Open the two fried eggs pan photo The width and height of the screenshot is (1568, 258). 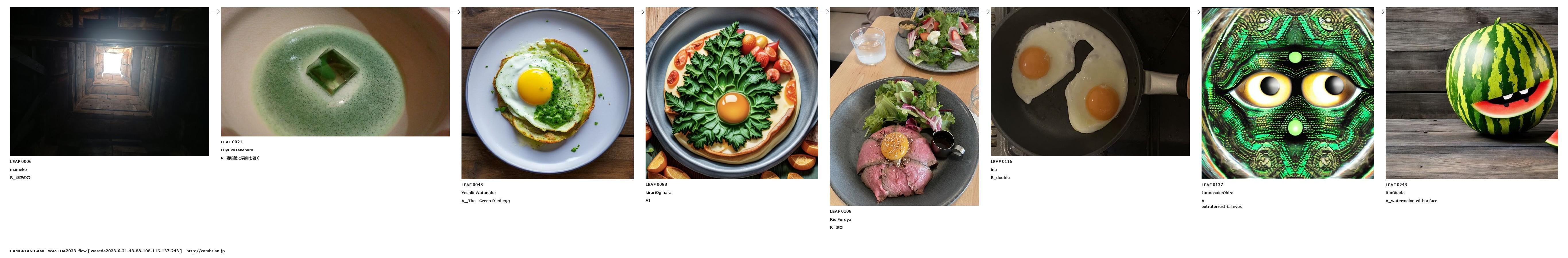(1090, 81)
